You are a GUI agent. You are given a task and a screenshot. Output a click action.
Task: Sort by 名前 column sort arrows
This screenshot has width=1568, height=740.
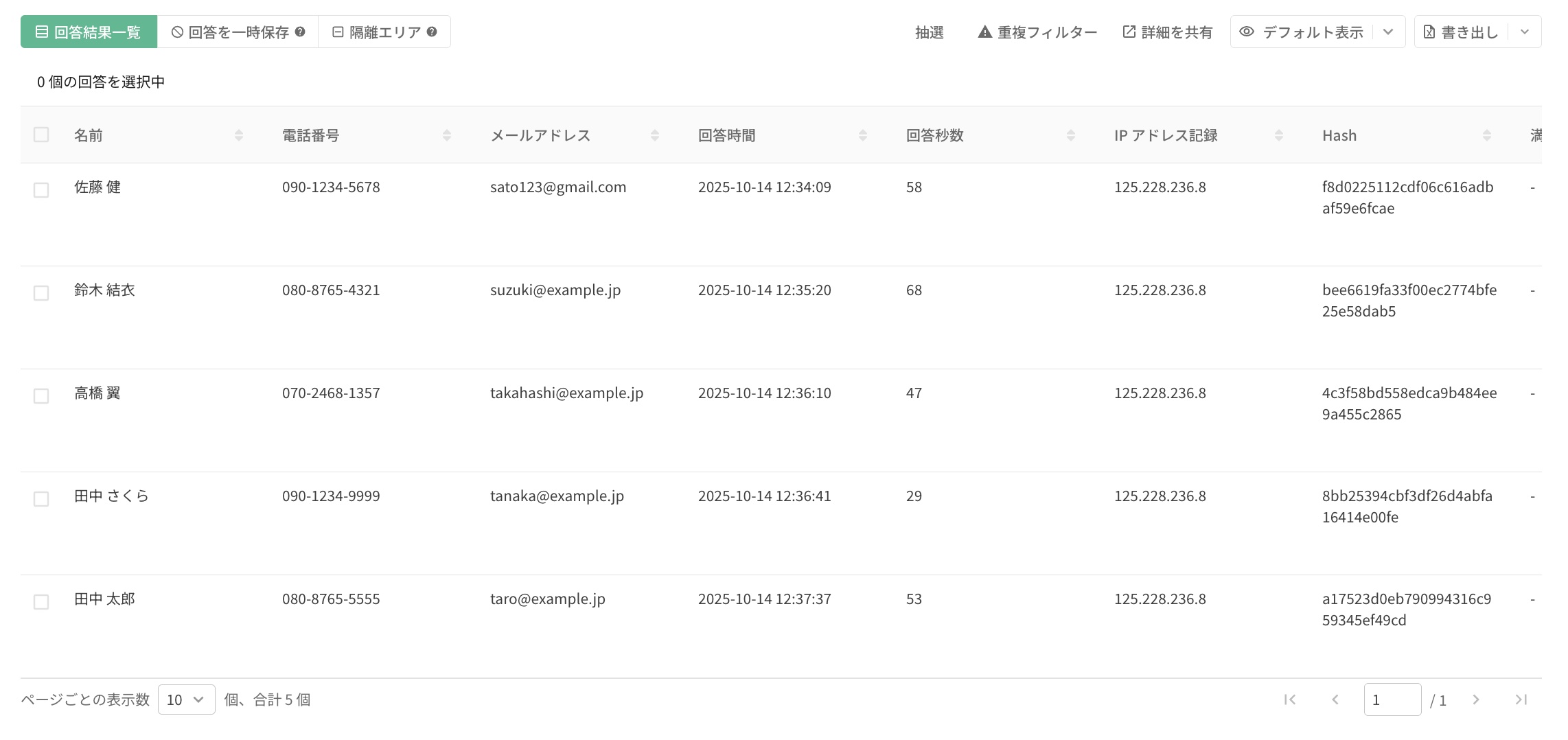click(239, 135)
